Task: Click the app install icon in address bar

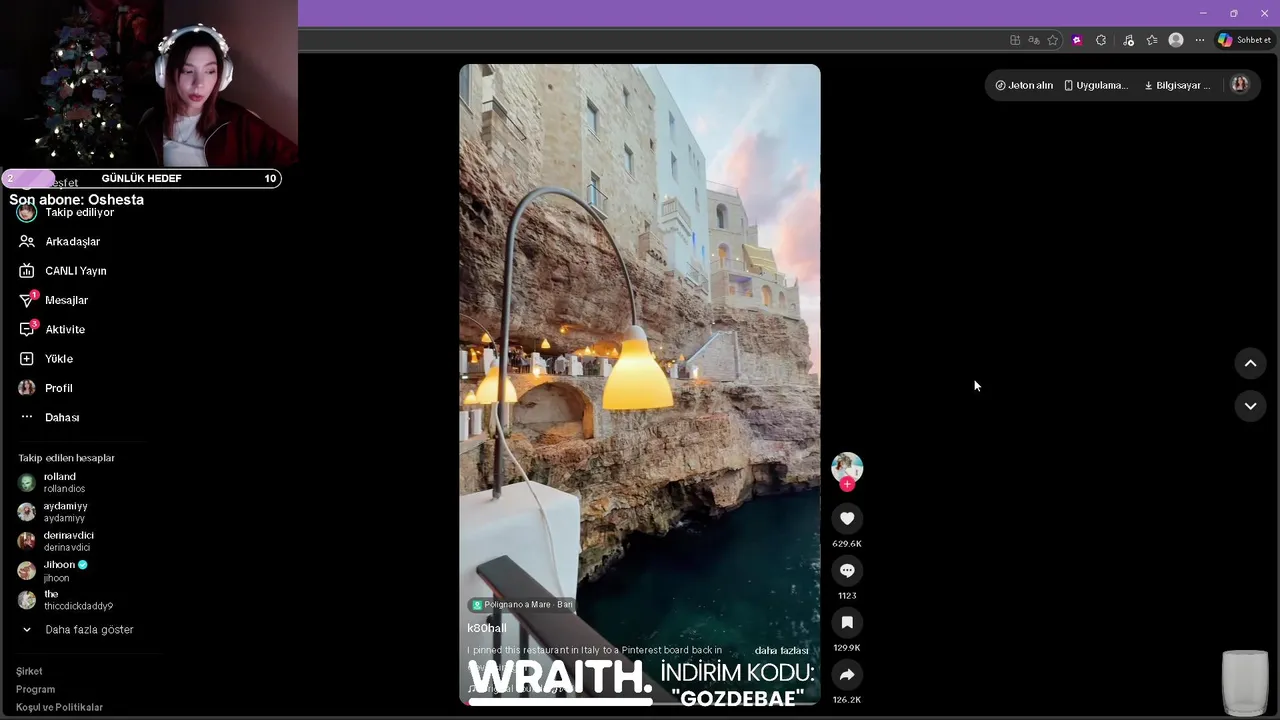Action: (x=1015, y=40)
